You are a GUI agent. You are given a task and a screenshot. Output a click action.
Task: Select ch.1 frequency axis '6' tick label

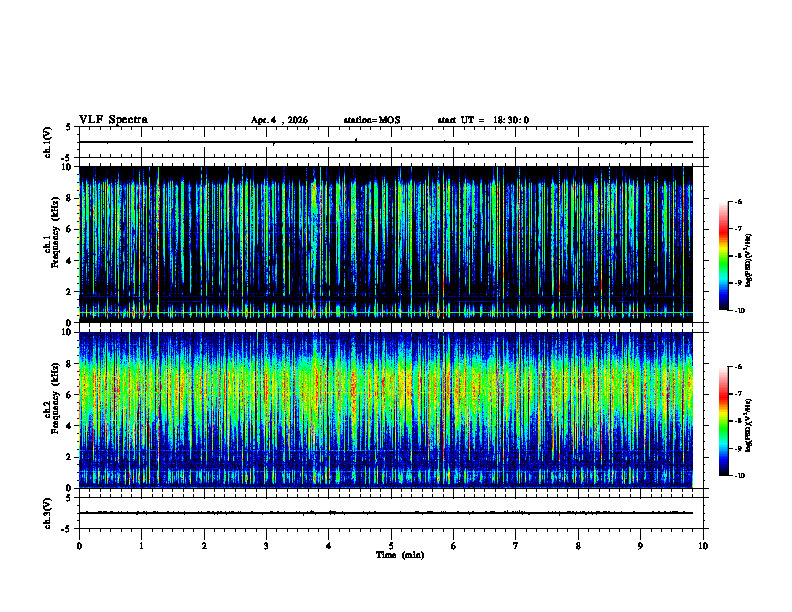pos(70,229)
